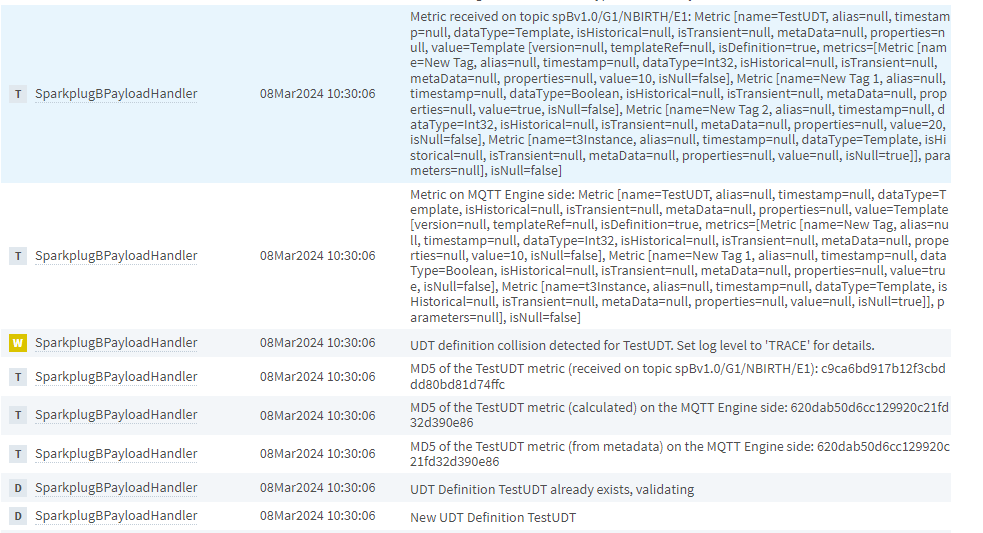Image resolution: width=983 pixels, height=533 pixels.
Task: Open the SparkplugBPayloadHandler logger link in the highlighted row
Action: click(x=116, y=94)
